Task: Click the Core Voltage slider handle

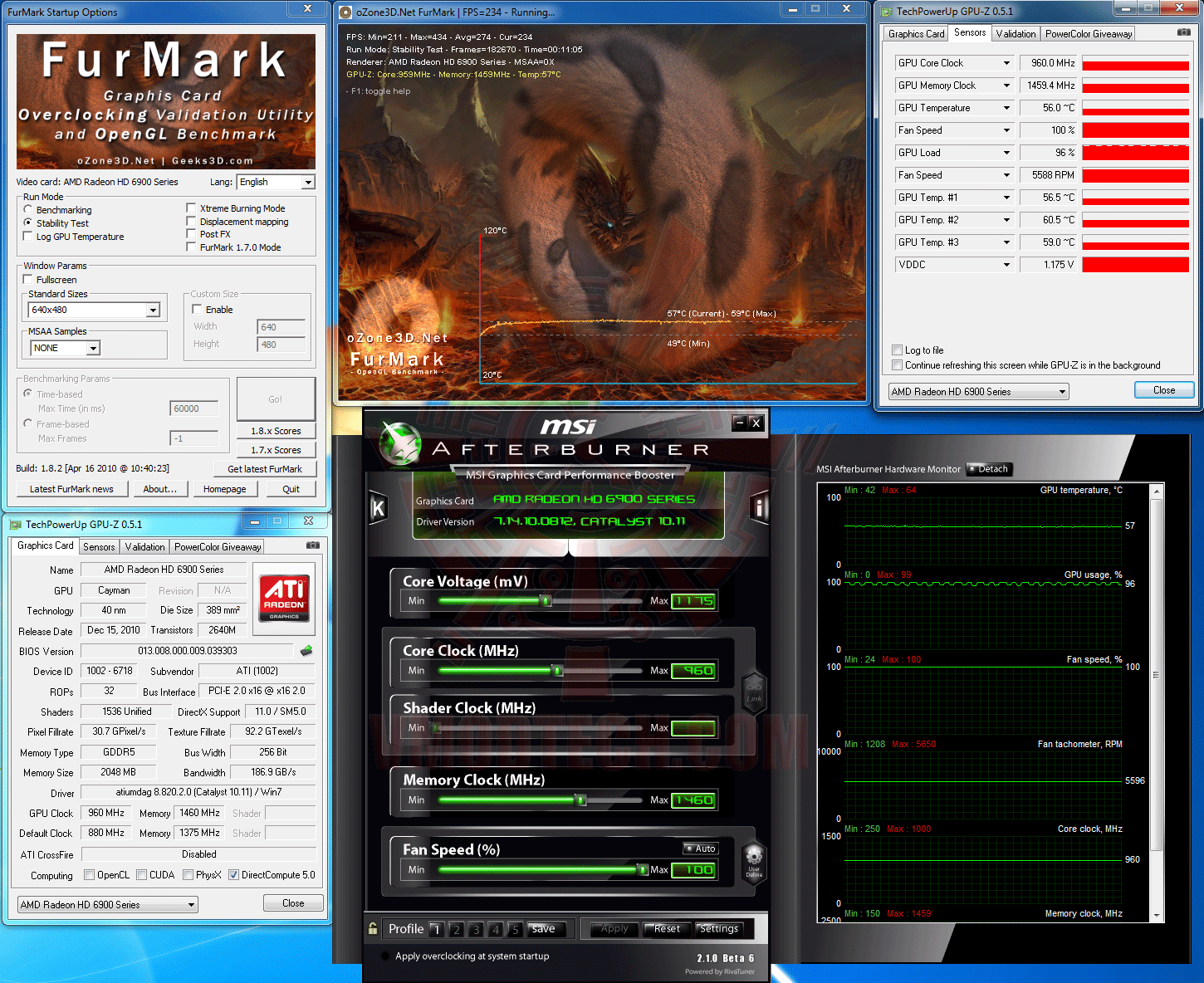Action: [546, 600]
